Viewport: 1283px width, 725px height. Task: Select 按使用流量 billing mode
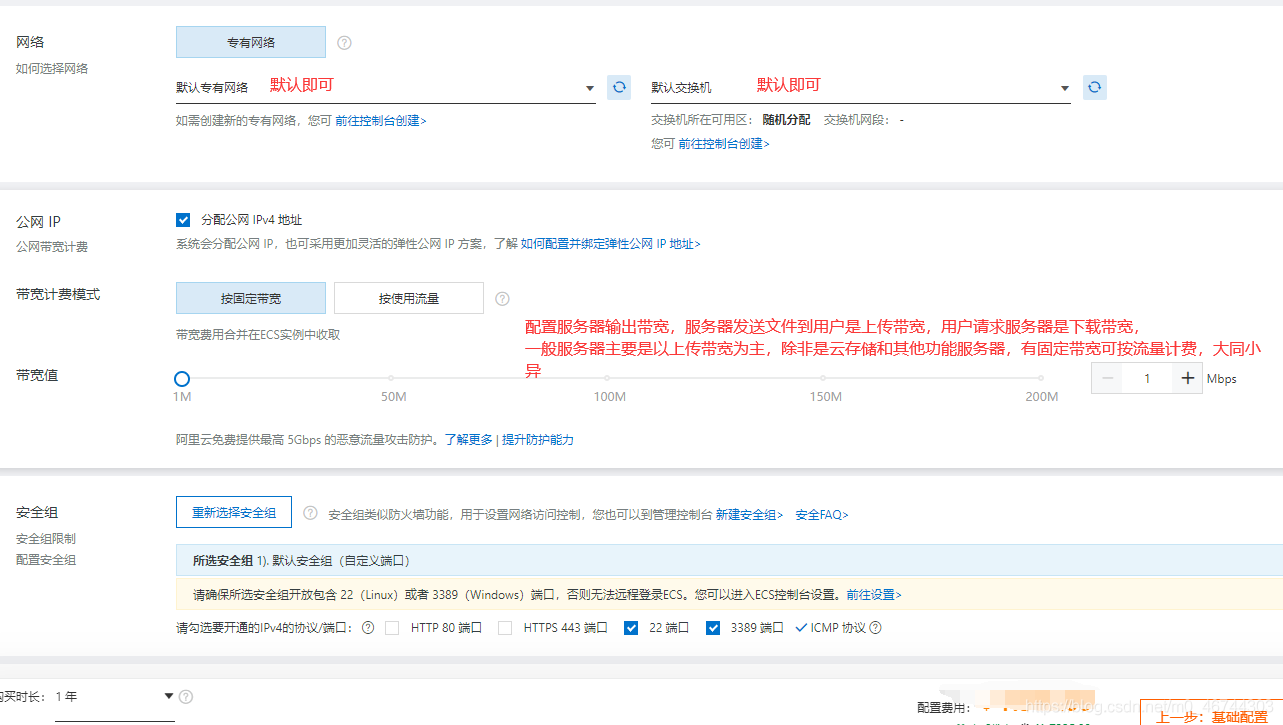409,298
